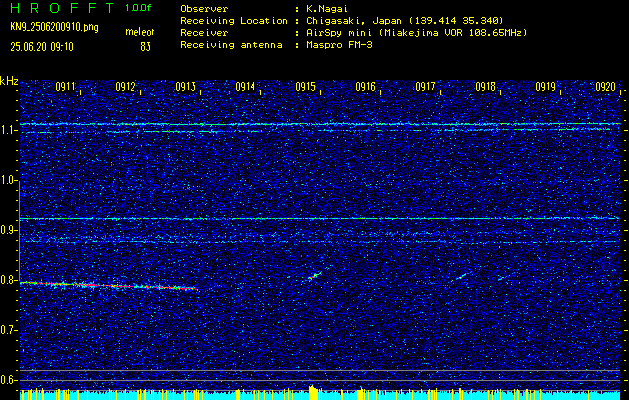Image resolution: width=629 pixels, height=400 pixels.
Task: Click the Observer label
Action: click(x=204, y=9)
